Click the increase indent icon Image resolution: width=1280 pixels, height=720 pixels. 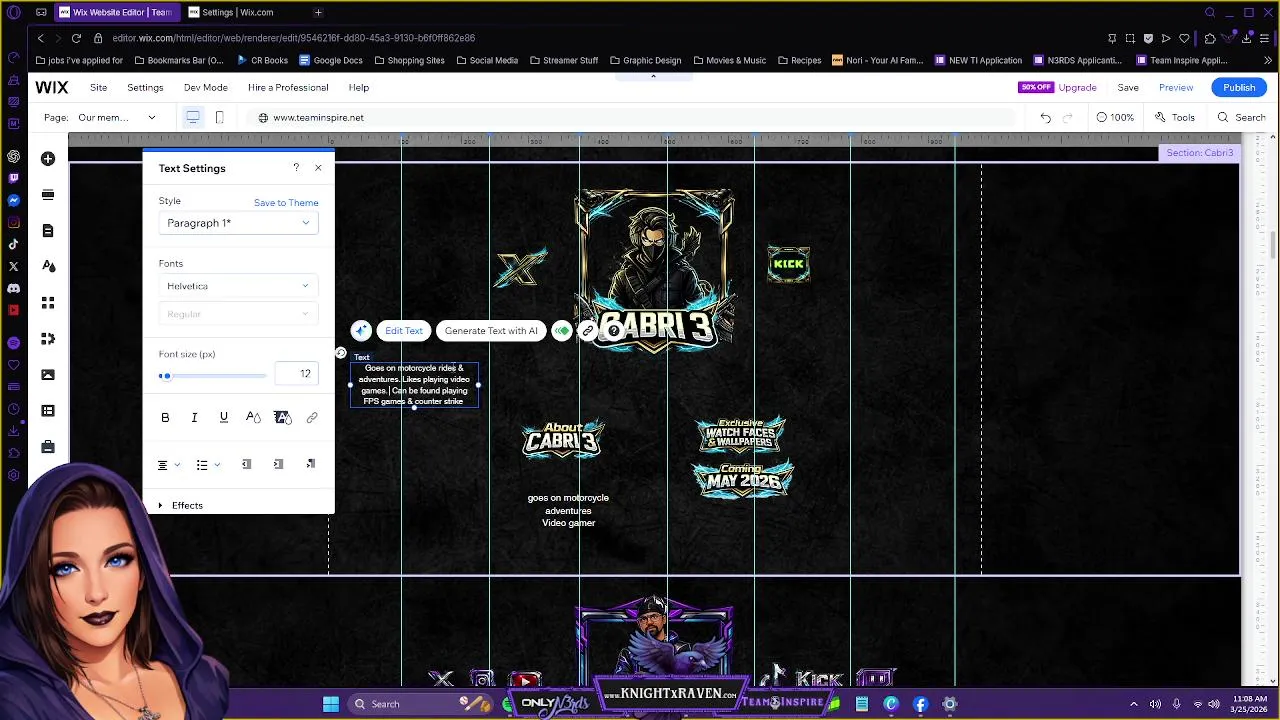(279, 465)
